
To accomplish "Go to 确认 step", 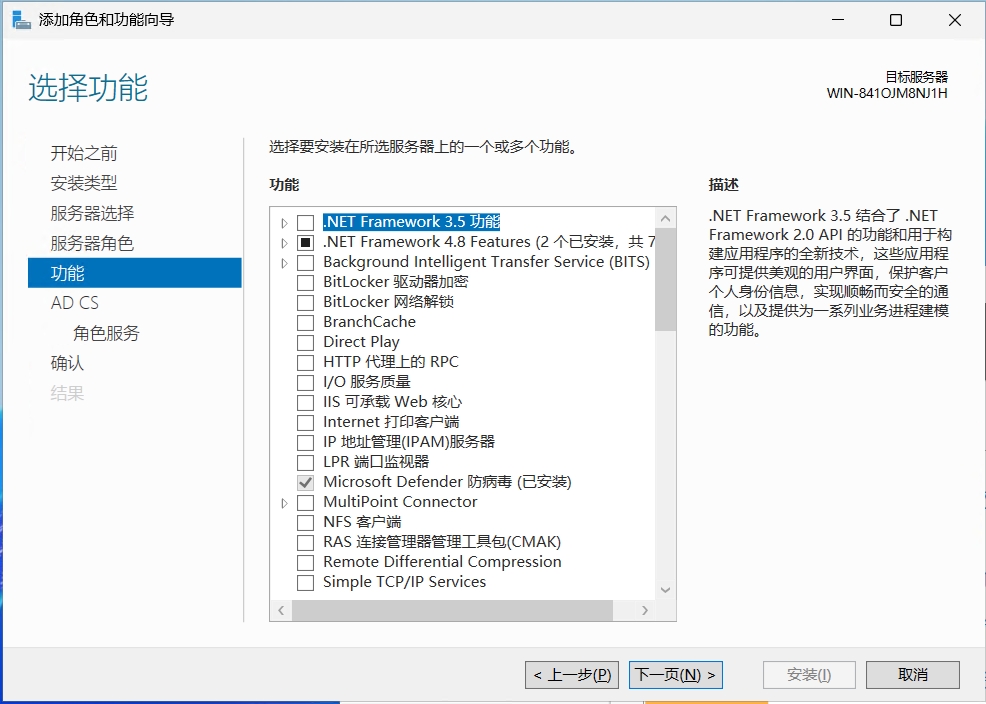I will tap(67, 363).
